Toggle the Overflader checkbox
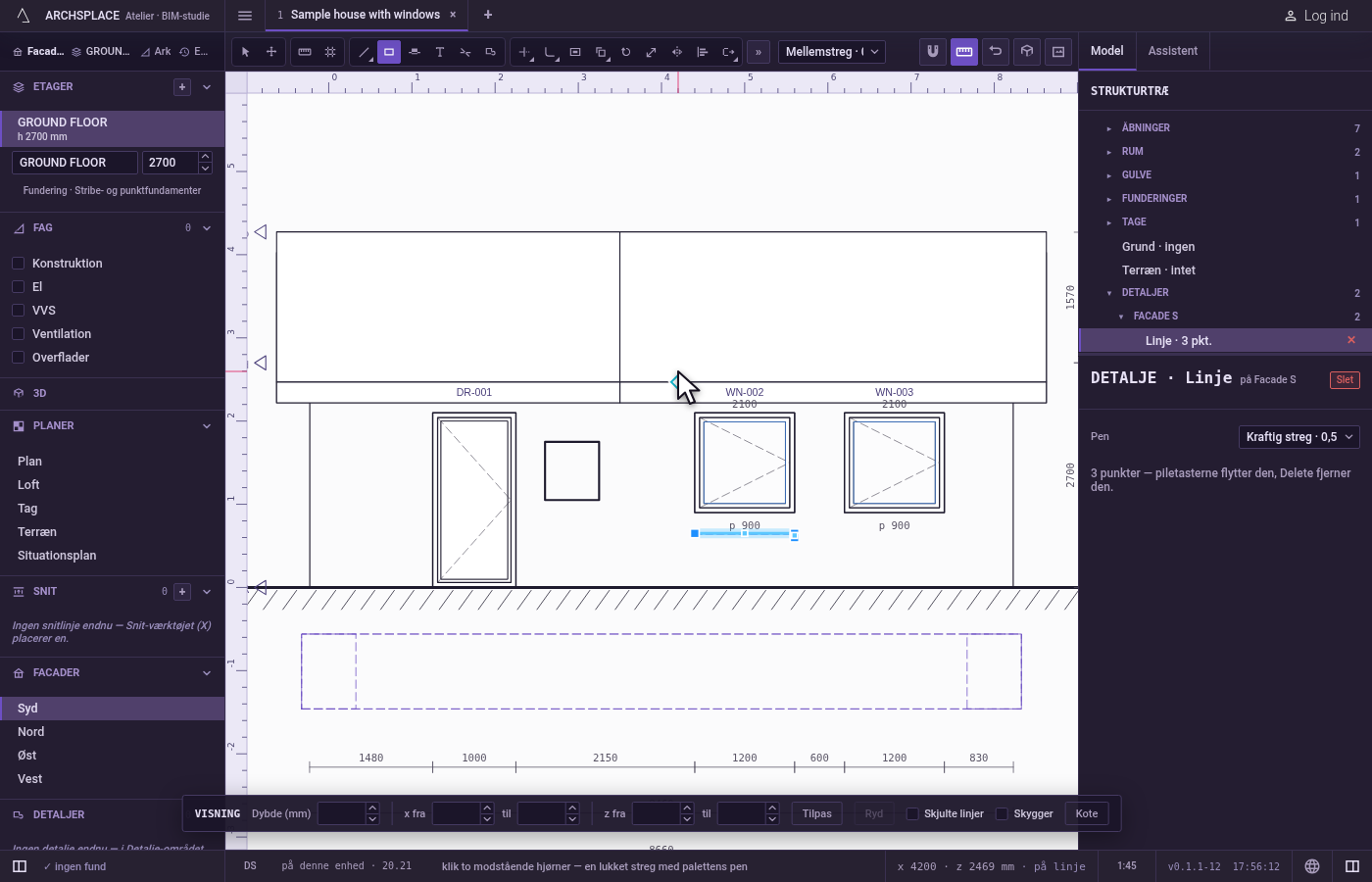 (18, 358)
